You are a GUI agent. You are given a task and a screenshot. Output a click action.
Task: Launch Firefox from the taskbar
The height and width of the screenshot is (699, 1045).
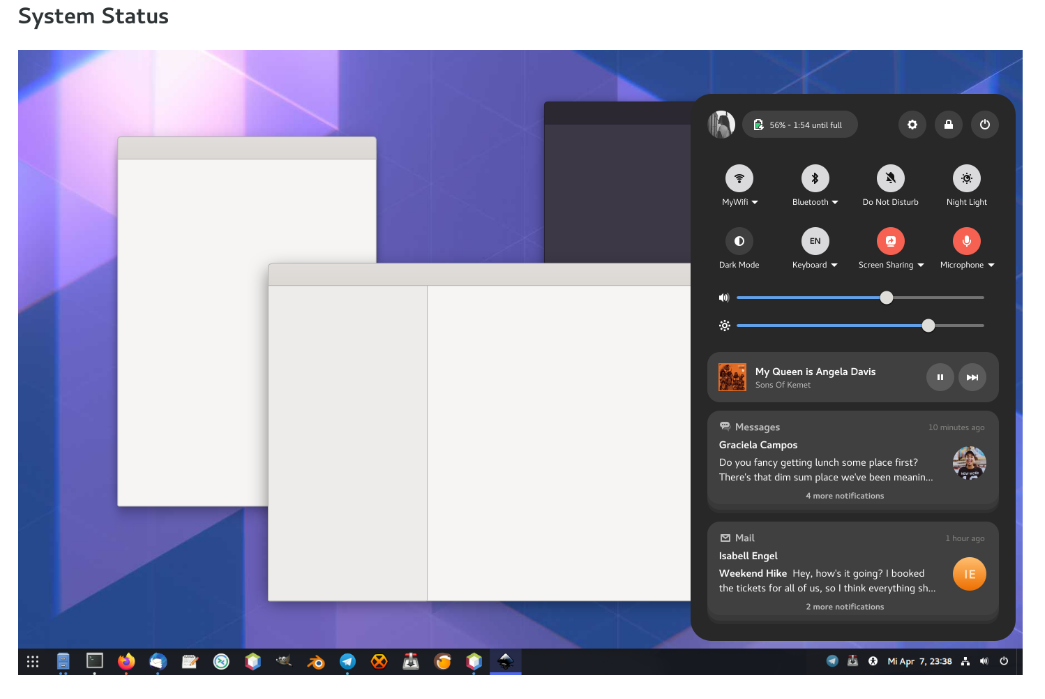point(126,661)
